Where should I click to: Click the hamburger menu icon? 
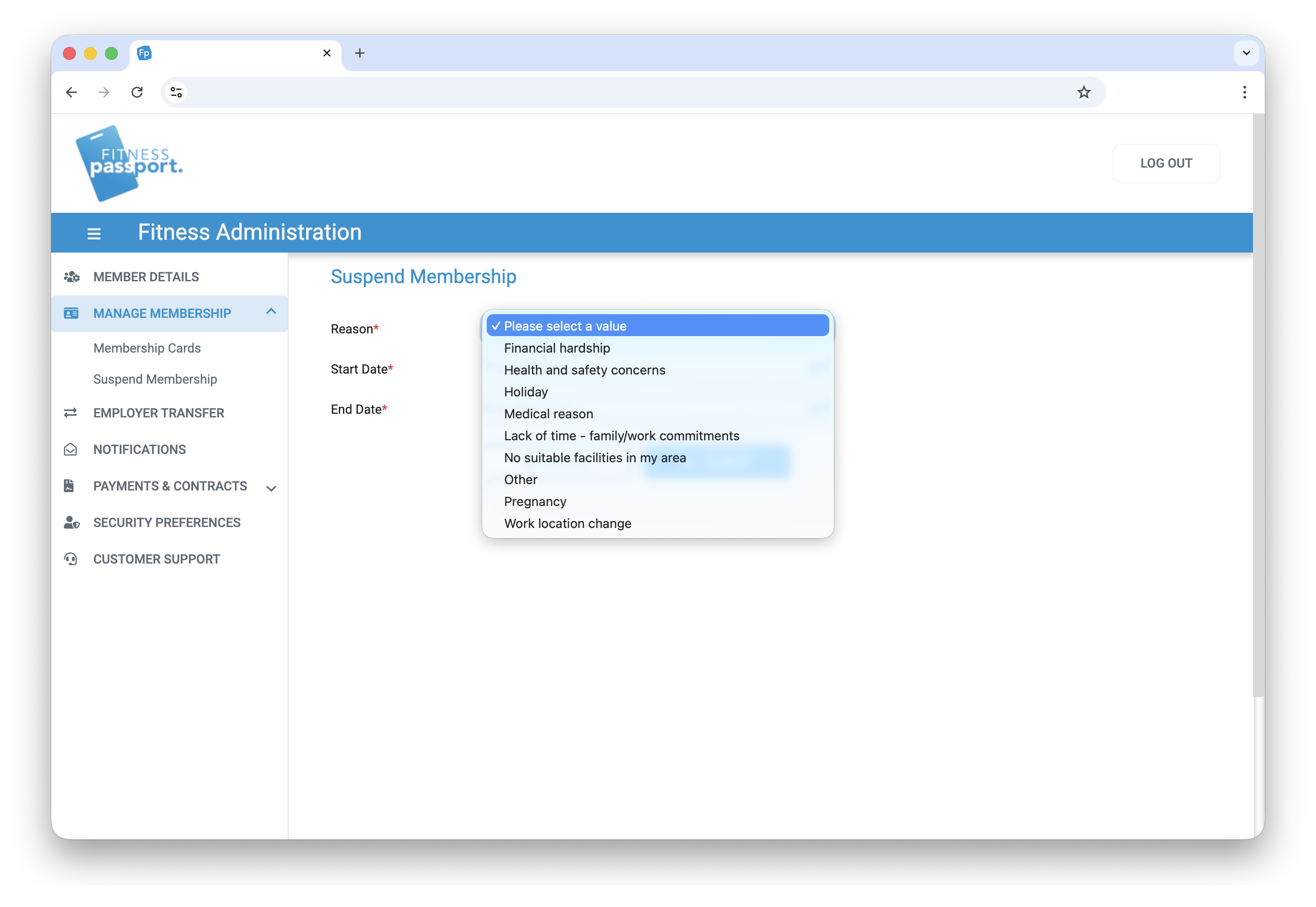(94, 233)
